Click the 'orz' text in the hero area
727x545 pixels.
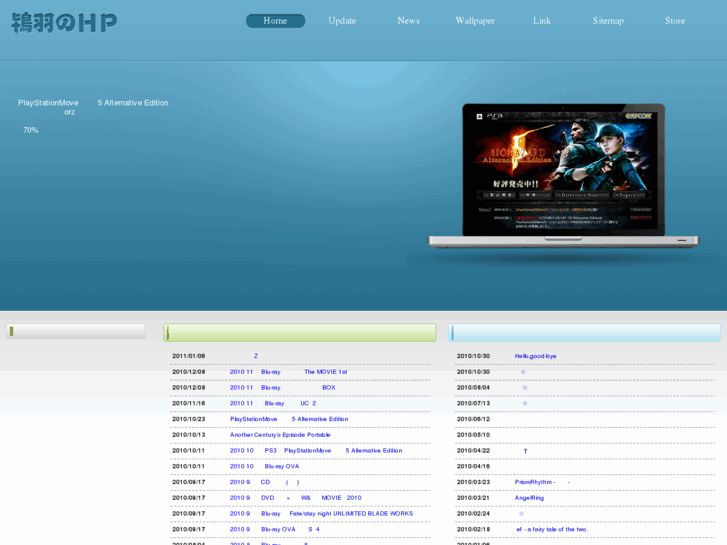[x=70, y=112]
